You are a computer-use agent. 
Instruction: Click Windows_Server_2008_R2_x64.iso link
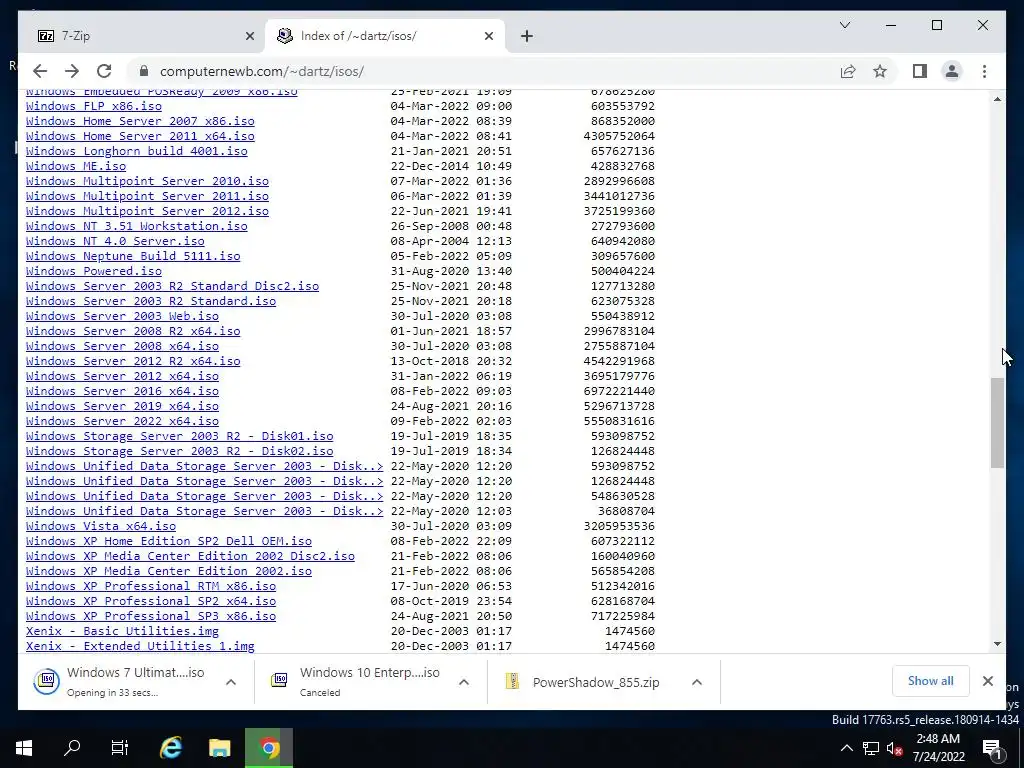[133, 331]
